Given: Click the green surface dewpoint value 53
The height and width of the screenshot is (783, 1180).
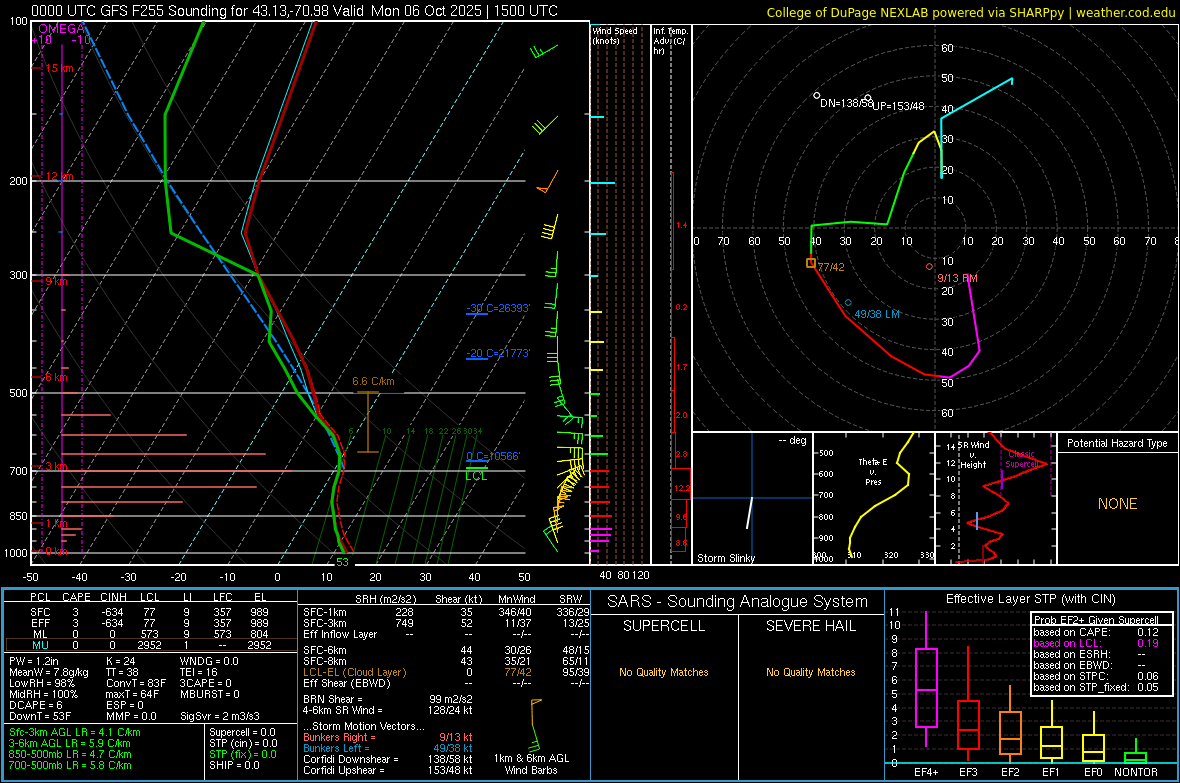Looking at the screenshot, I should (x=342, y=562).
